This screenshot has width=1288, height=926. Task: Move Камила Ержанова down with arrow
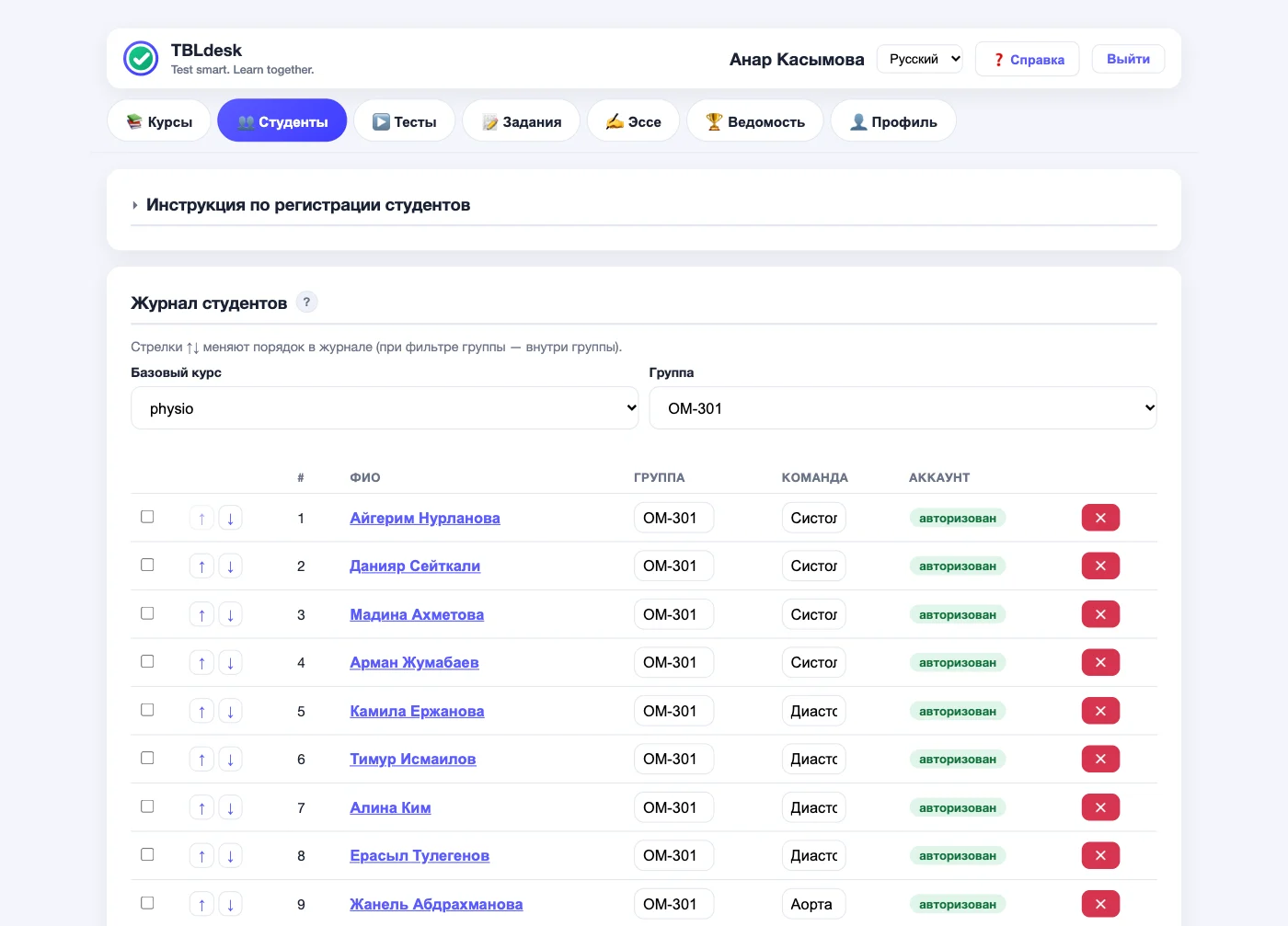pyautogui.click(x=230, y=711)
